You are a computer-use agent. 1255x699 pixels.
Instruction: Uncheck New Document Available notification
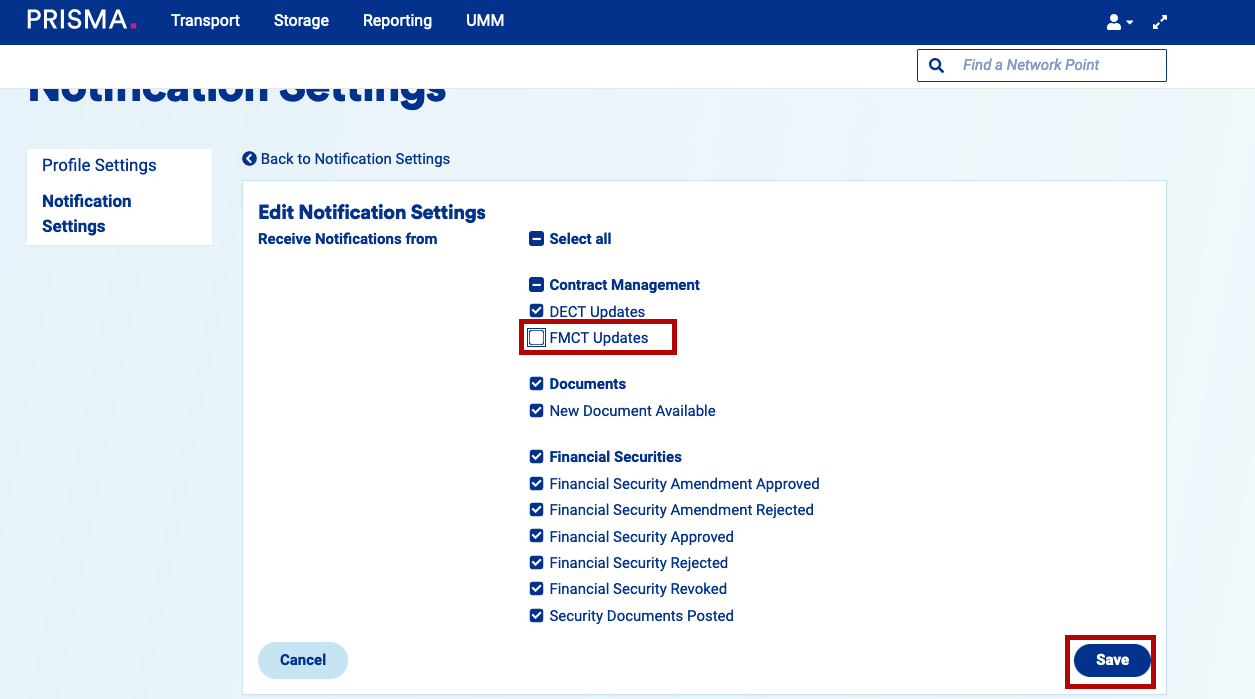pos(537,411)
